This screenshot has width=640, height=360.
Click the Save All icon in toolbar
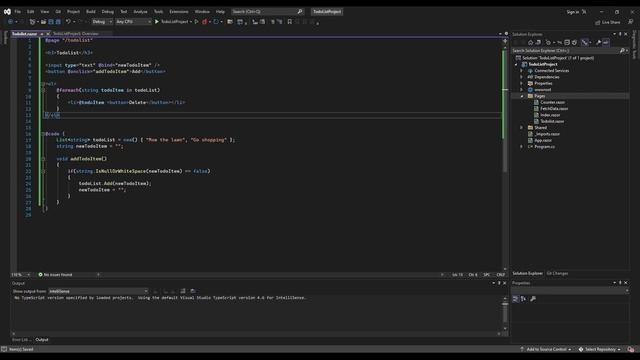click(x=58, y=22)
